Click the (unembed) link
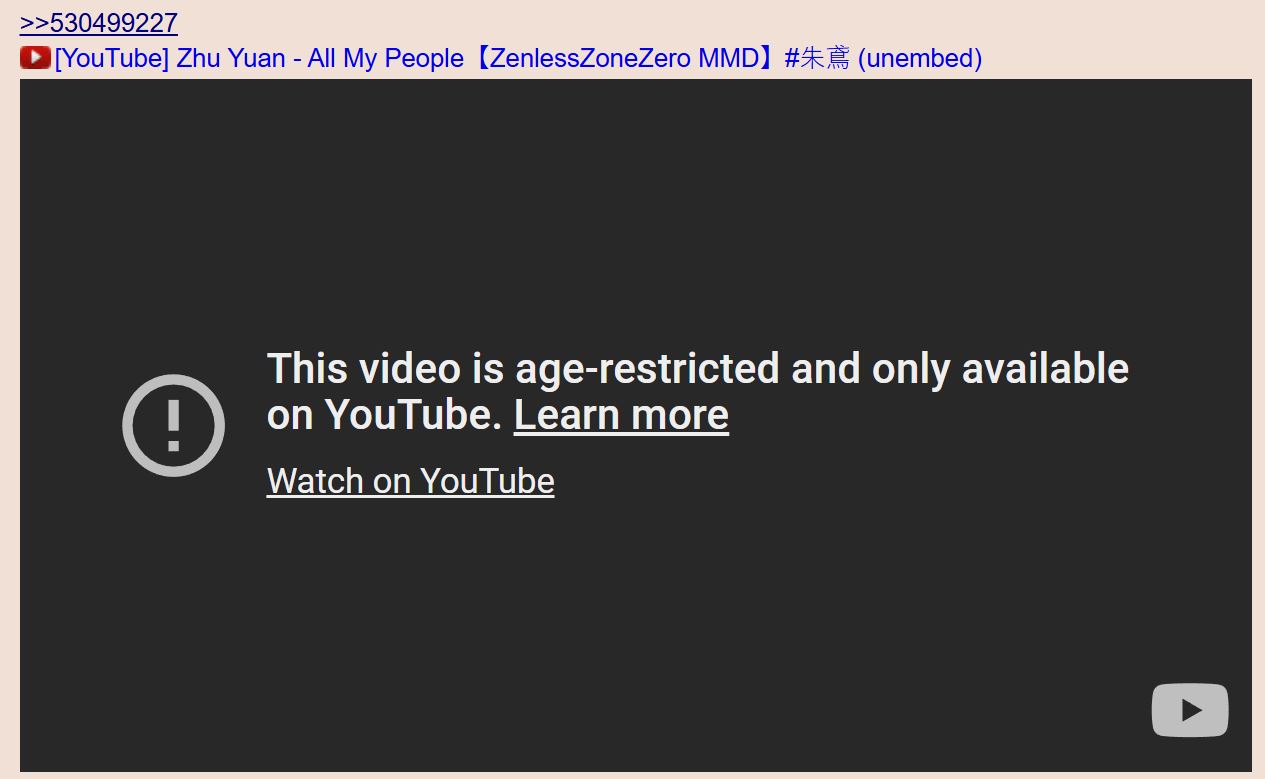1265x779 pixels. pos(920,58)
